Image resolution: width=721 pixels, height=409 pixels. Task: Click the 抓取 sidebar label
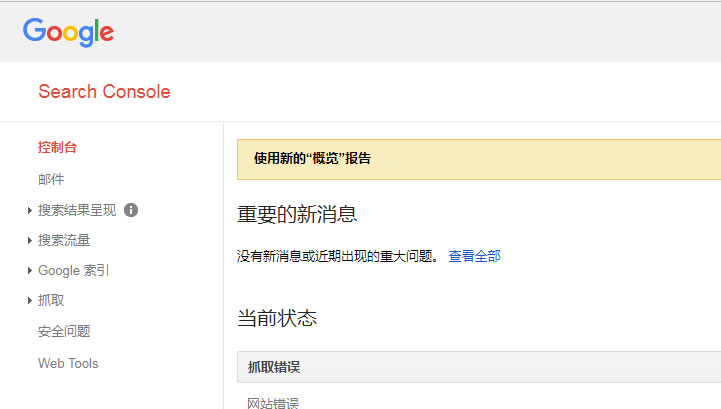51,300
